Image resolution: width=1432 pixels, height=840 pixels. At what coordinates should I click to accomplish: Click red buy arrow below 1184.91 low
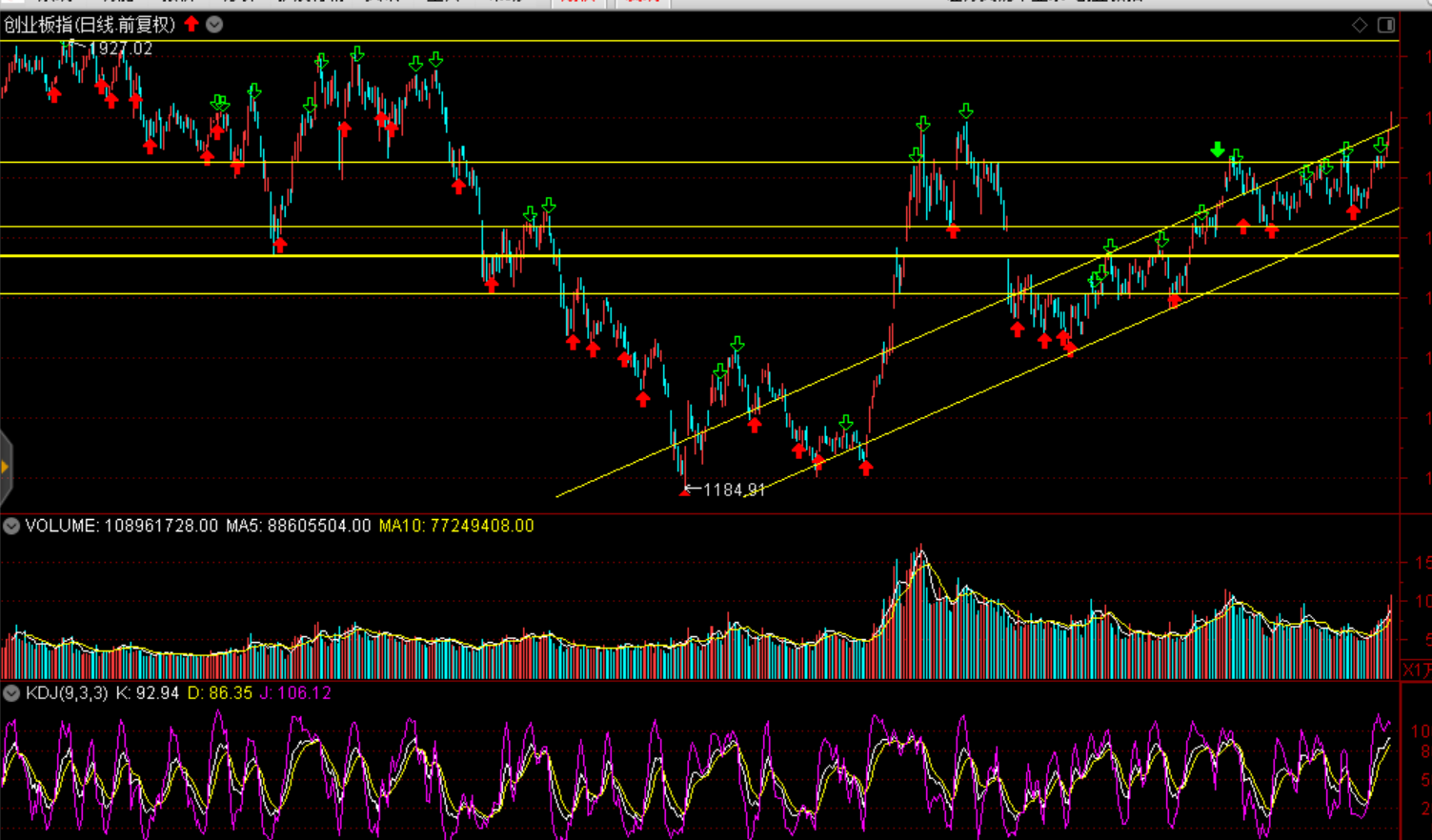click(684, 492)
